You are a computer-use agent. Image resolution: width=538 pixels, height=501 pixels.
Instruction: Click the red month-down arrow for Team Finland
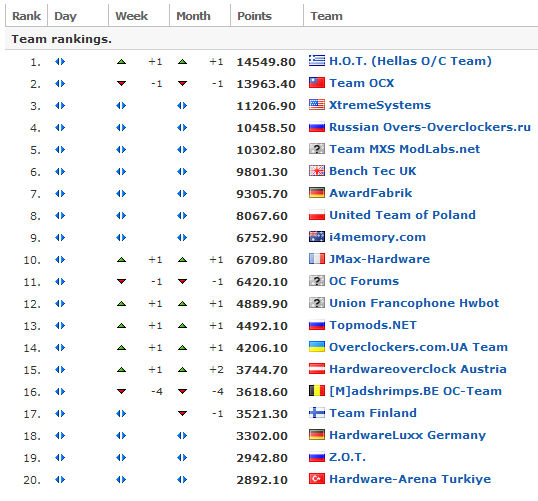182,413
